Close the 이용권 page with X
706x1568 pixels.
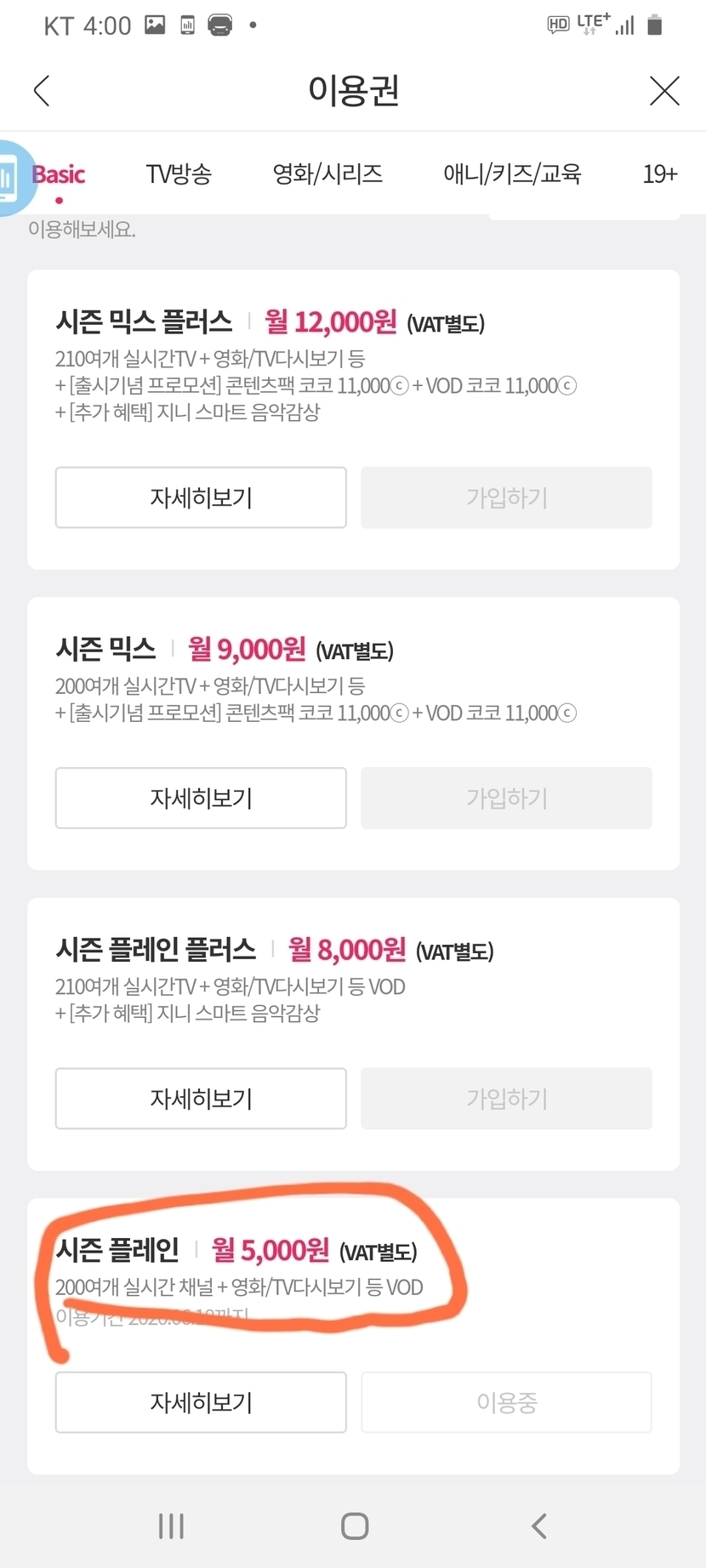(663, 91)
